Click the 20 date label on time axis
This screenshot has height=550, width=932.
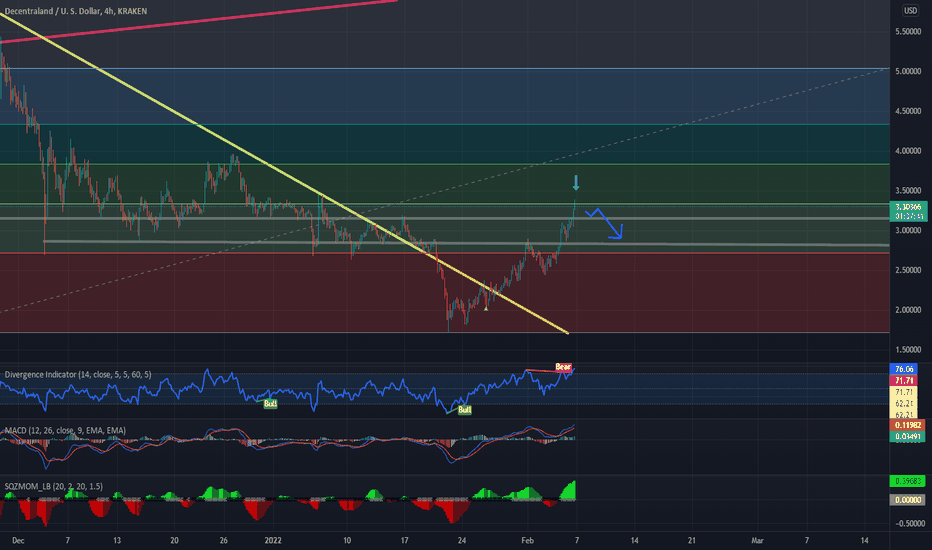pos(174,540)
